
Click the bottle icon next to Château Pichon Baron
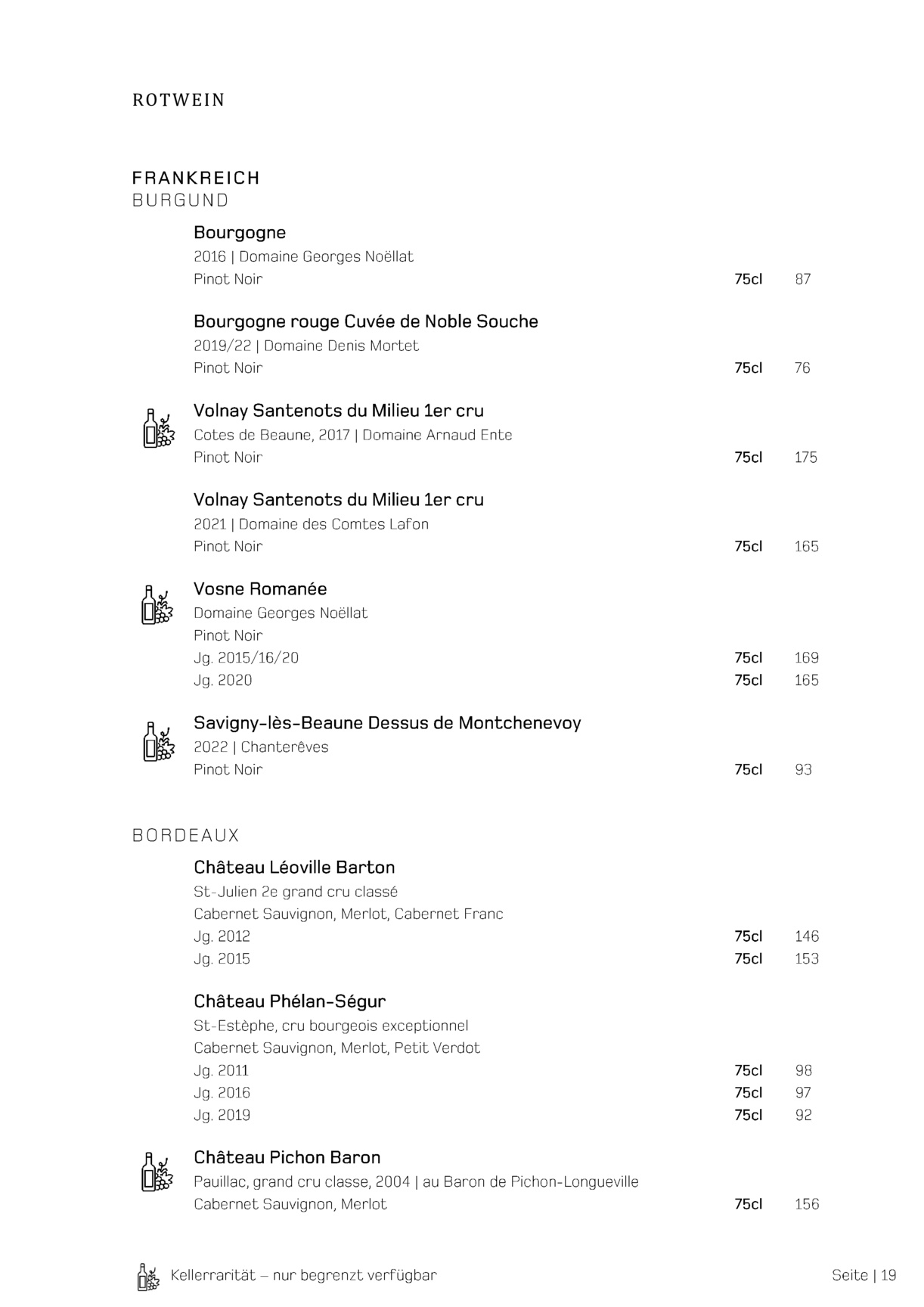tap(157, 1172)
